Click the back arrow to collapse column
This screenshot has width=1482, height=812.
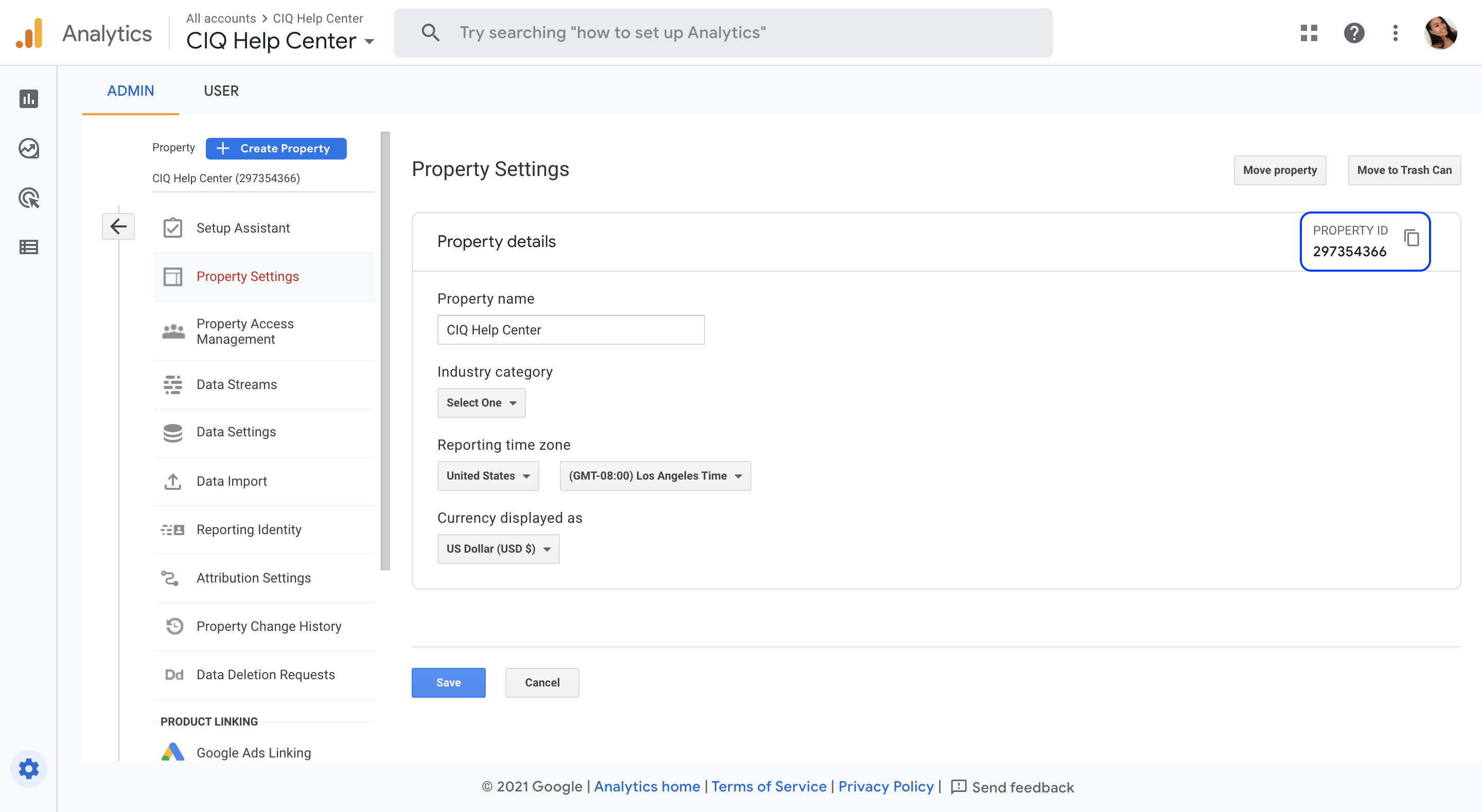coord(118,226)
